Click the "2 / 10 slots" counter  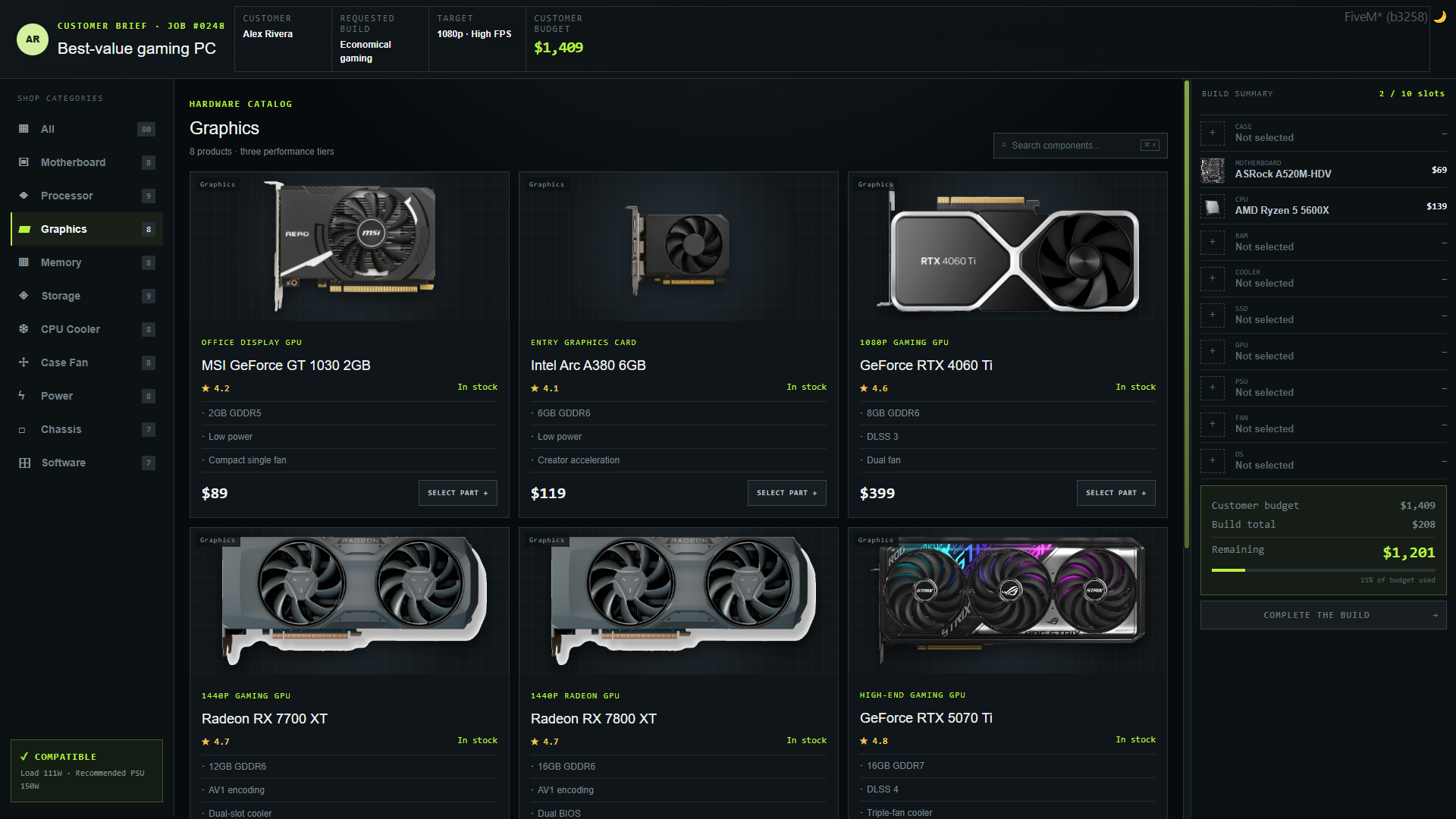[x=1412, y=94]
